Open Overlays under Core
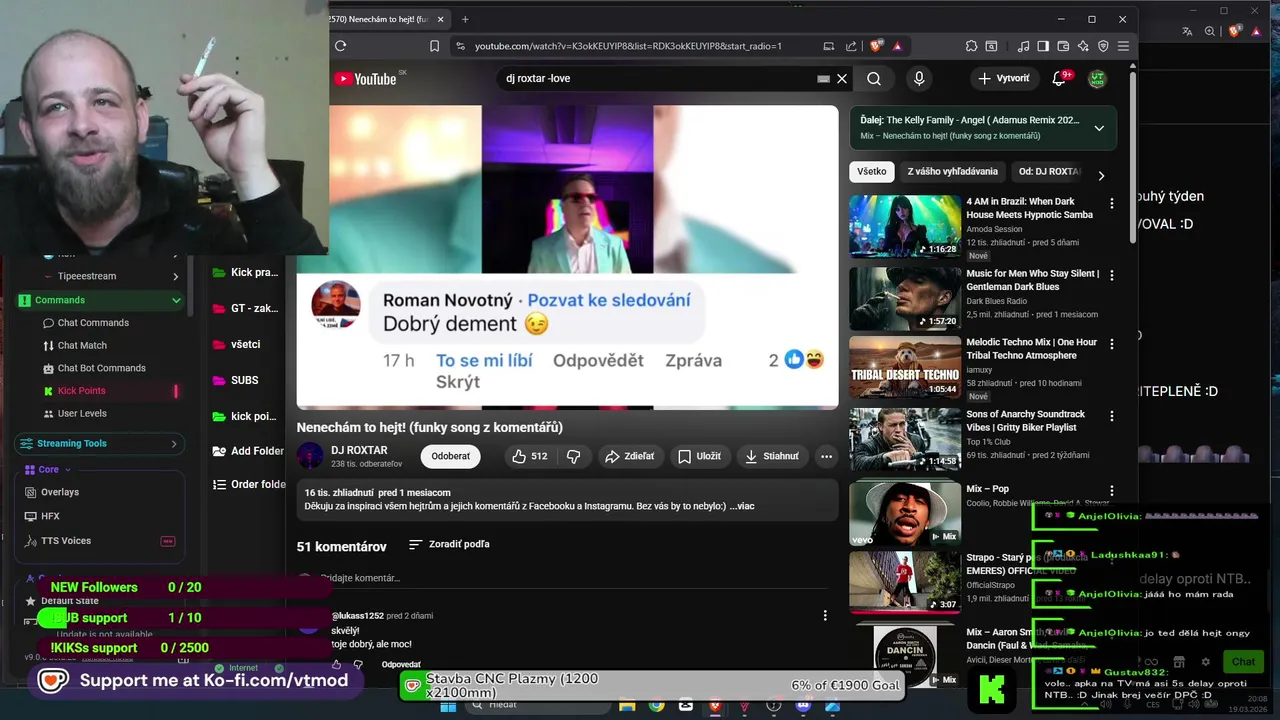The width and height of the screenshot is (1280, 720). (60, 492)
